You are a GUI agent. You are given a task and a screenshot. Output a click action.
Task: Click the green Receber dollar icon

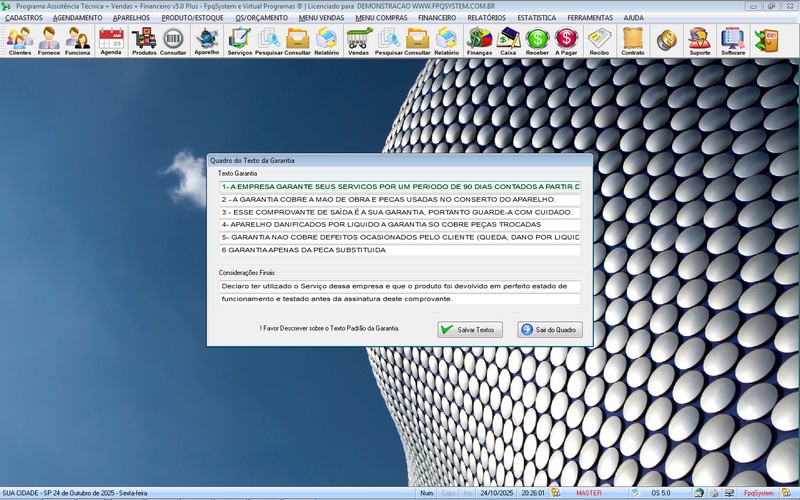[x=537, y=41]
